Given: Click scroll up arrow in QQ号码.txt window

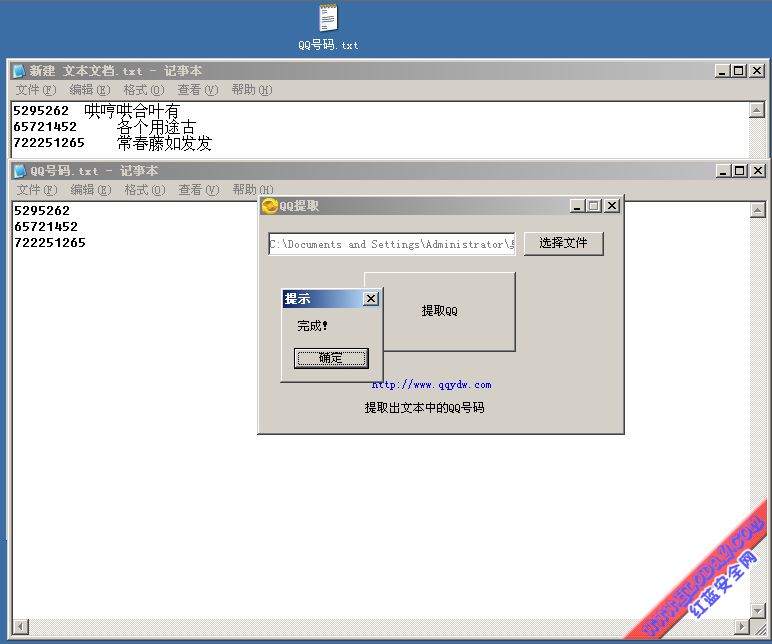Looking at the screenshot, I should (757, 210).
